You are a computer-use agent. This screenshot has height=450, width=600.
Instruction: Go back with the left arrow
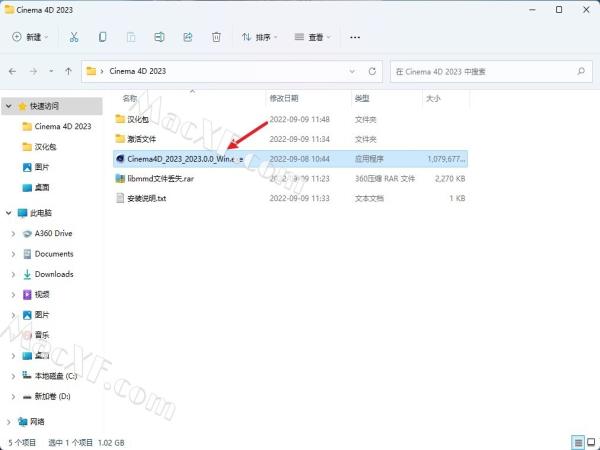pos(12,71)
